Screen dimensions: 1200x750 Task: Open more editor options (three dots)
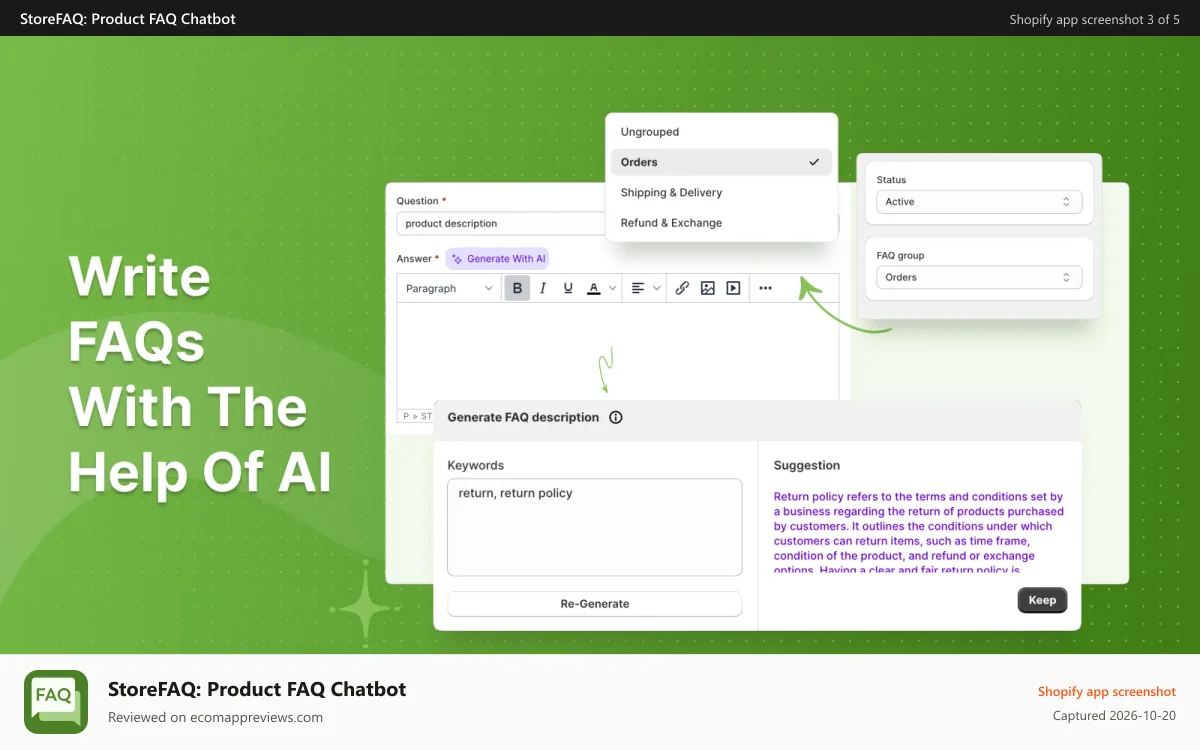coord(765,288)
